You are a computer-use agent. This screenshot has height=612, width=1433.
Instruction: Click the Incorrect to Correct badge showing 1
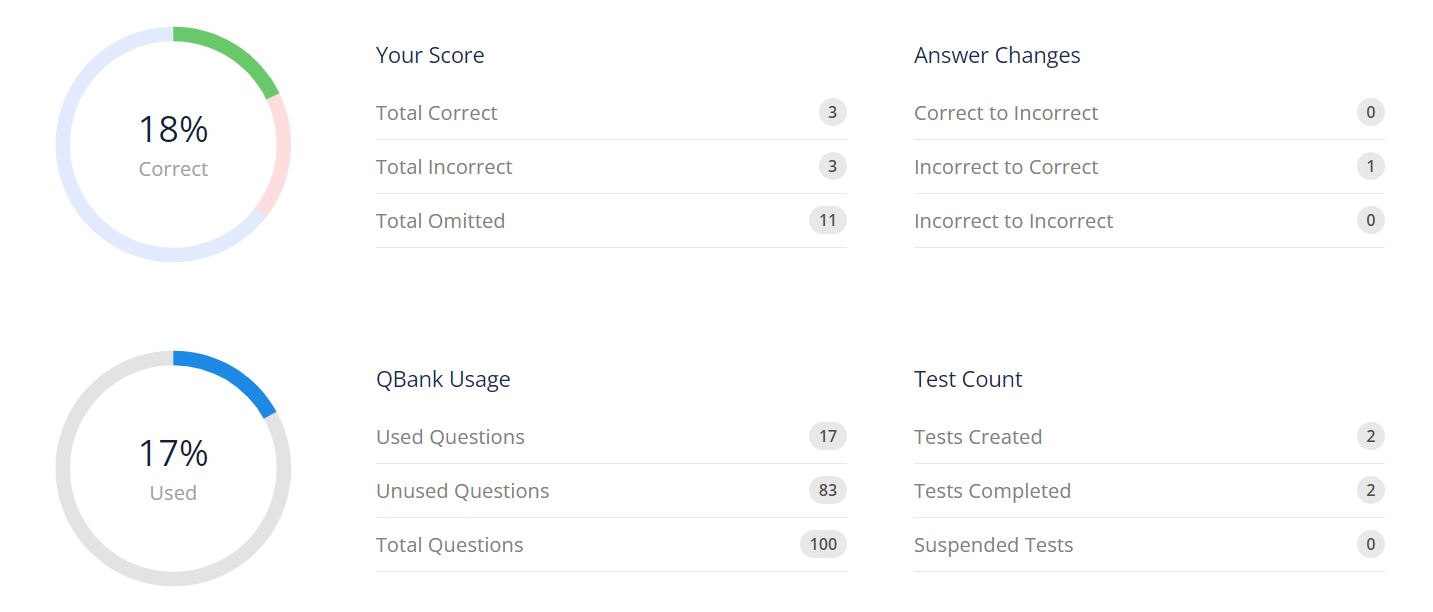pyautogui.click(x=1369, y=166)
